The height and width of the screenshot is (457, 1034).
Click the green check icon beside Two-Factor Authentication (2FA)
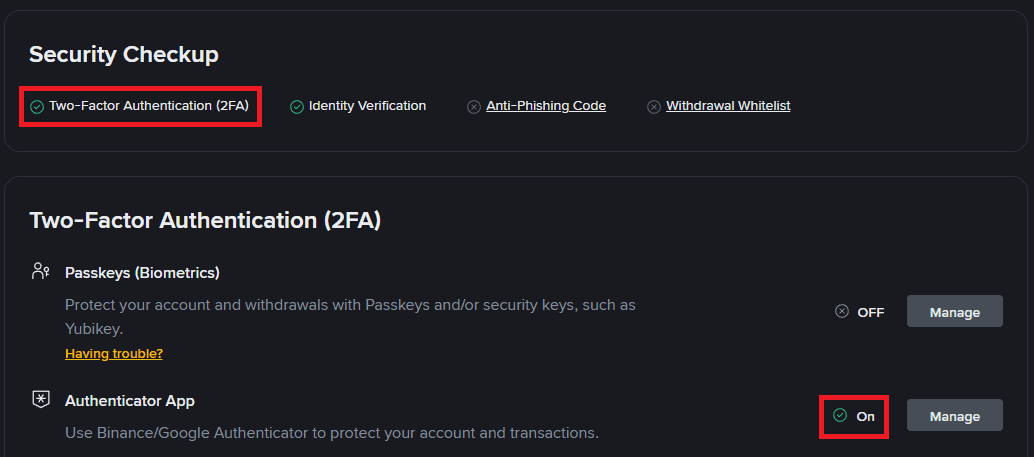pos(37,106)
